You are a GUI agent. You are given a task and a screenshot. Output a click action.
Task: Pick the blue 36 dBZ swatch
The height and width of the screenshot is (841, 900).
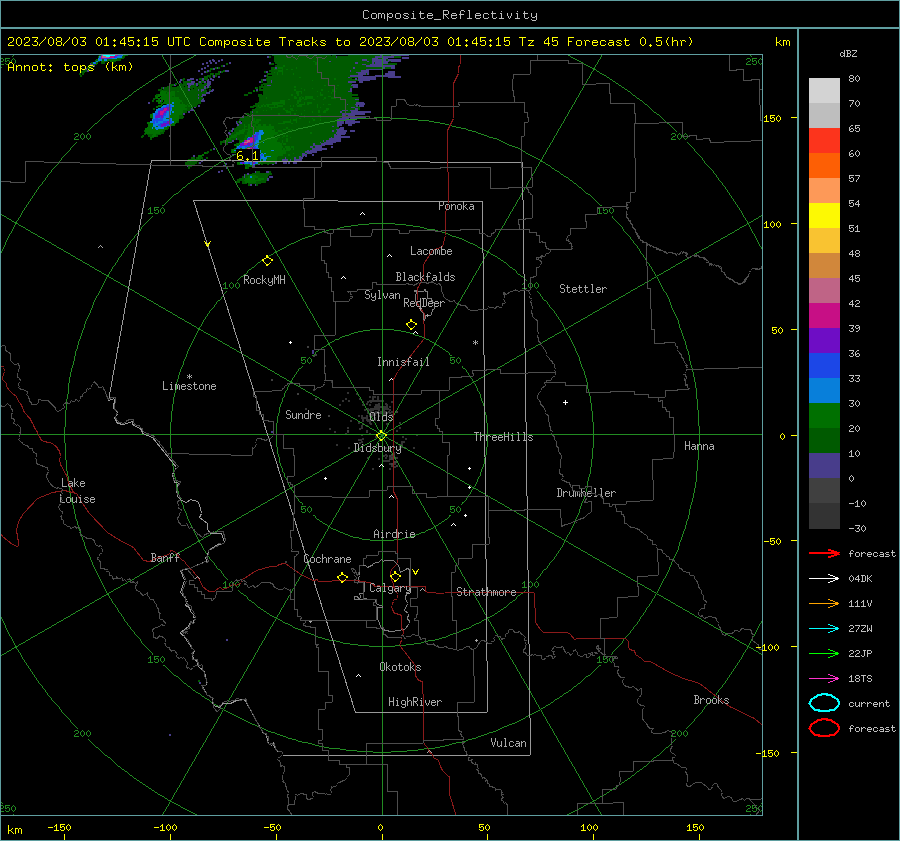(824, 365)
